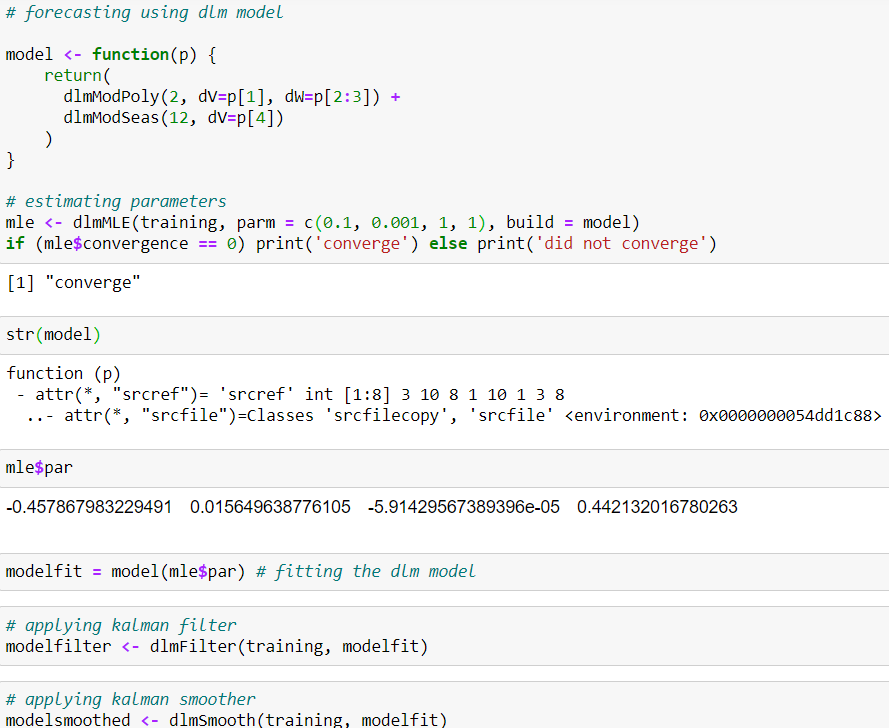
Task: Click the dlmModPoly(2, dV=p[1], dW=p[2:3]) line
Action: click(232, 97)
